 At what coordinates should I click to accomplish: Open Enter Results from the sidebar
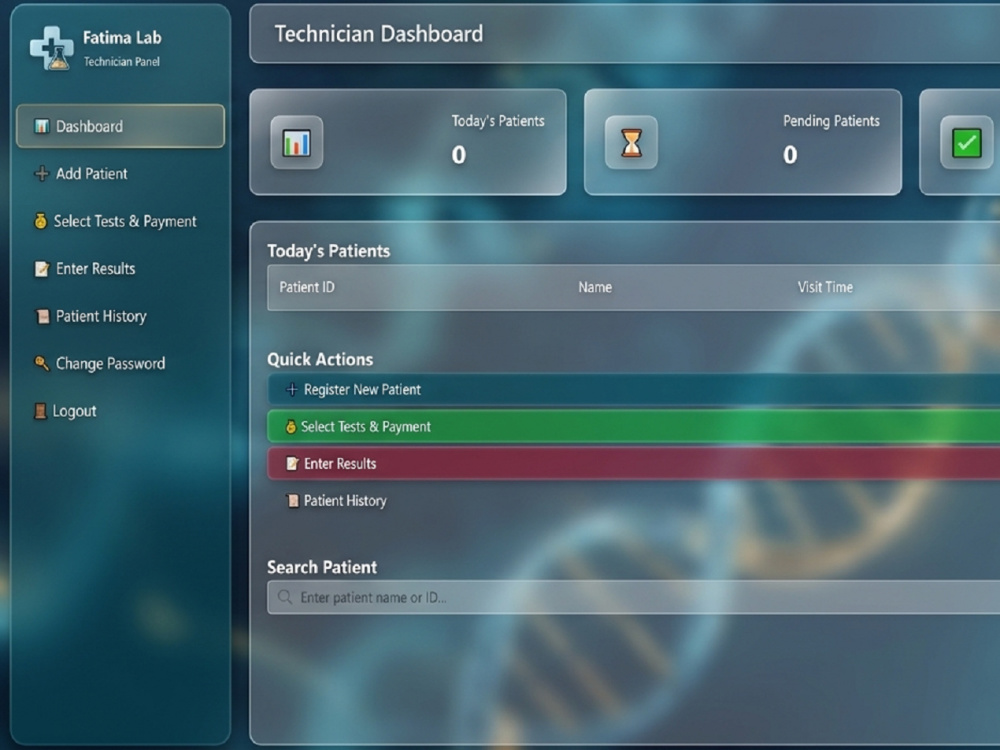coord(121,268)
